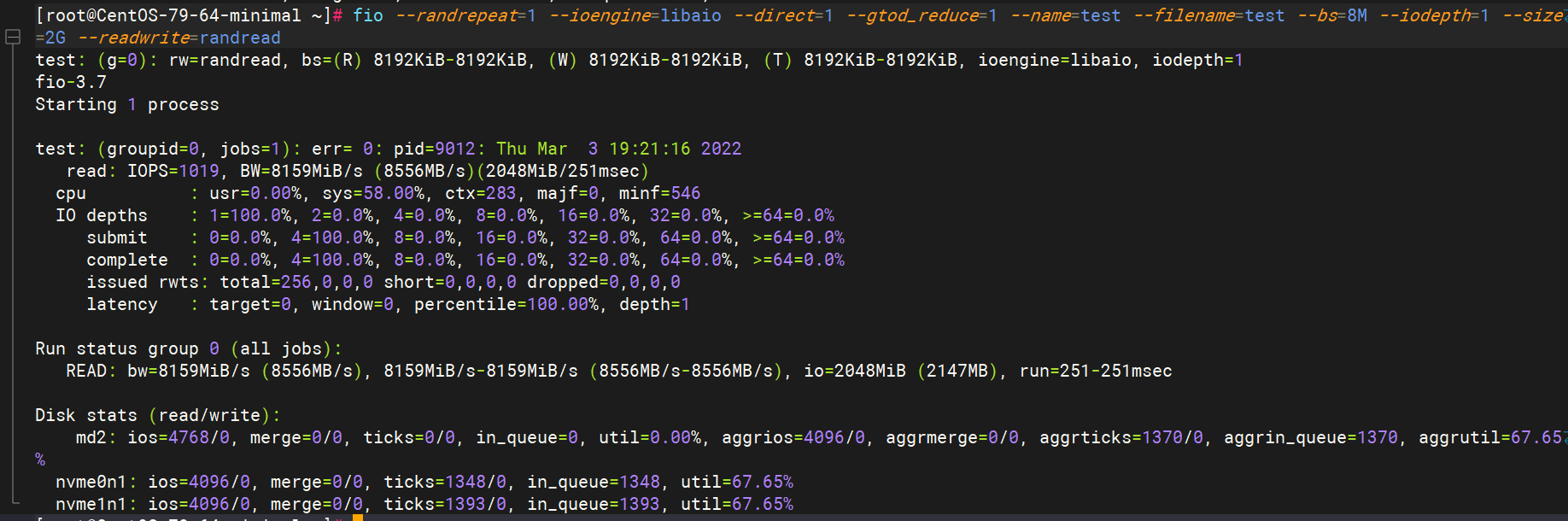
Task: Click the 'minf=546' value
Action: tap(660, 193)
